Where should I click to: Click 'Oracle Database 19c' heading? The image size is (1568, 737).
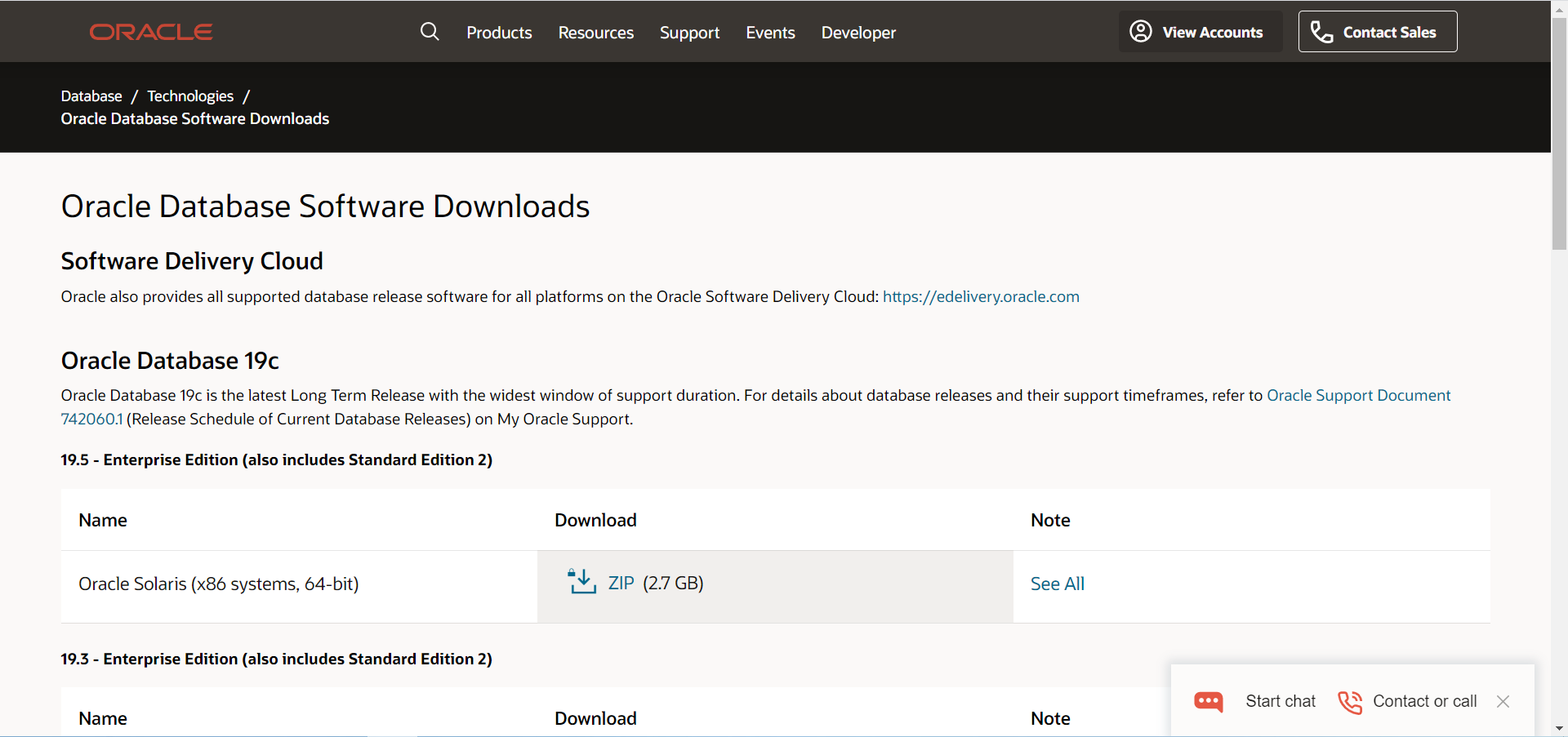pyautogui.click(x=170, y=361)
